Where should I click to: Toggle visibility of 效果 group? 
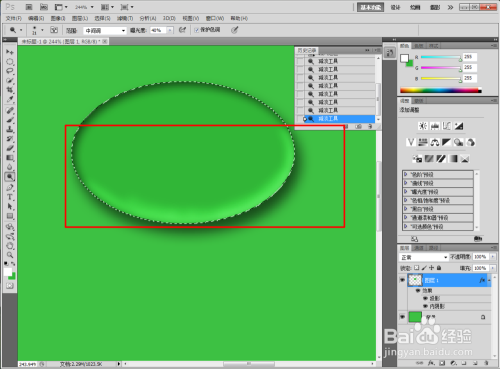[418, 291]
